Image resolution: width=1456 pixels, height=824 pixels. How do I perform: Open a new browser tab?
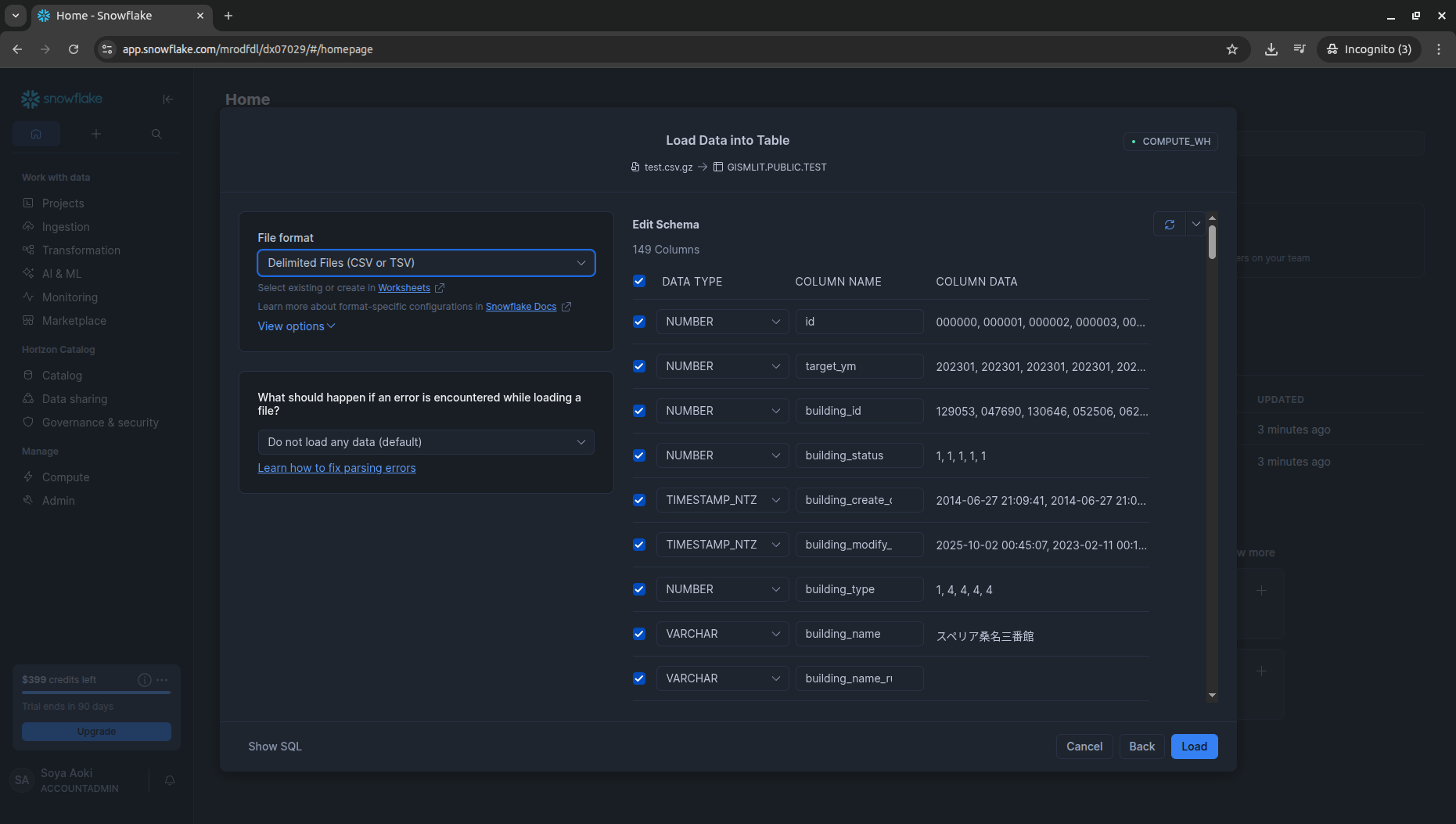coord(228,16)
